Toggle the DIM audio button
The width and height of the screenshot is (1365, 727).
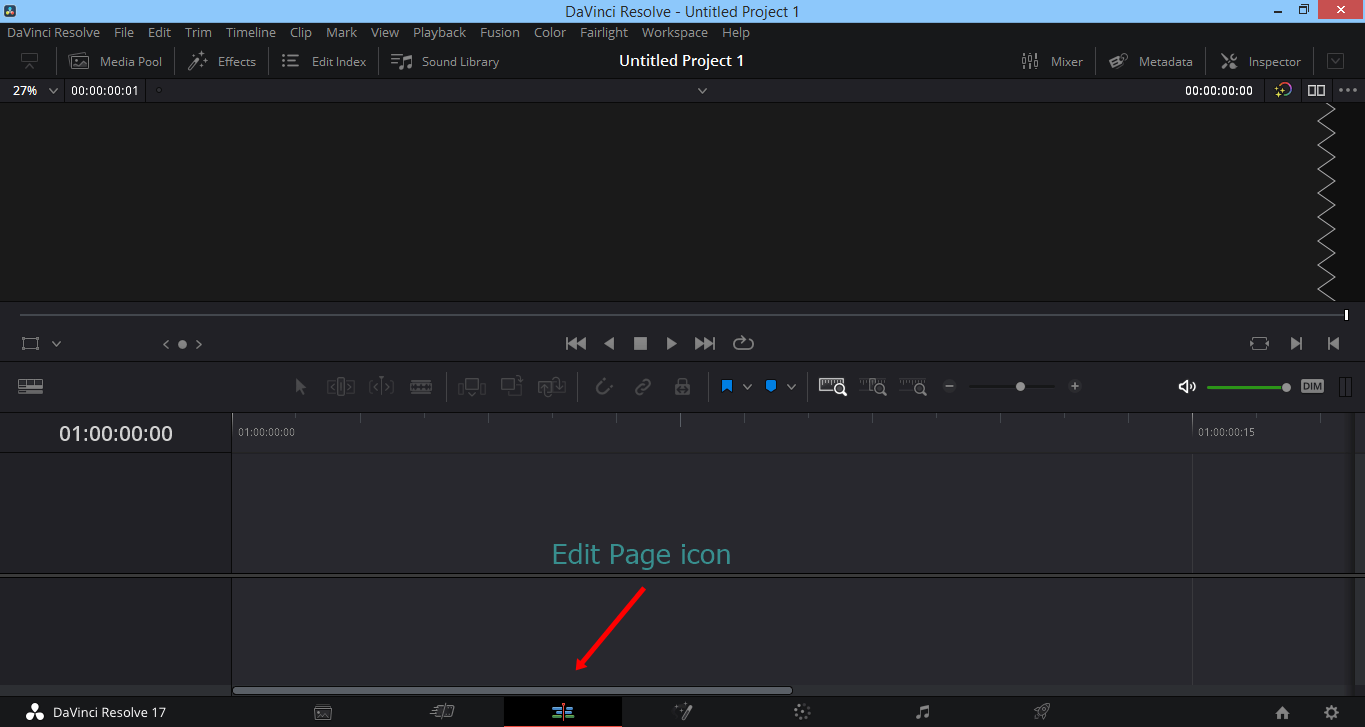coord(1312,386)
